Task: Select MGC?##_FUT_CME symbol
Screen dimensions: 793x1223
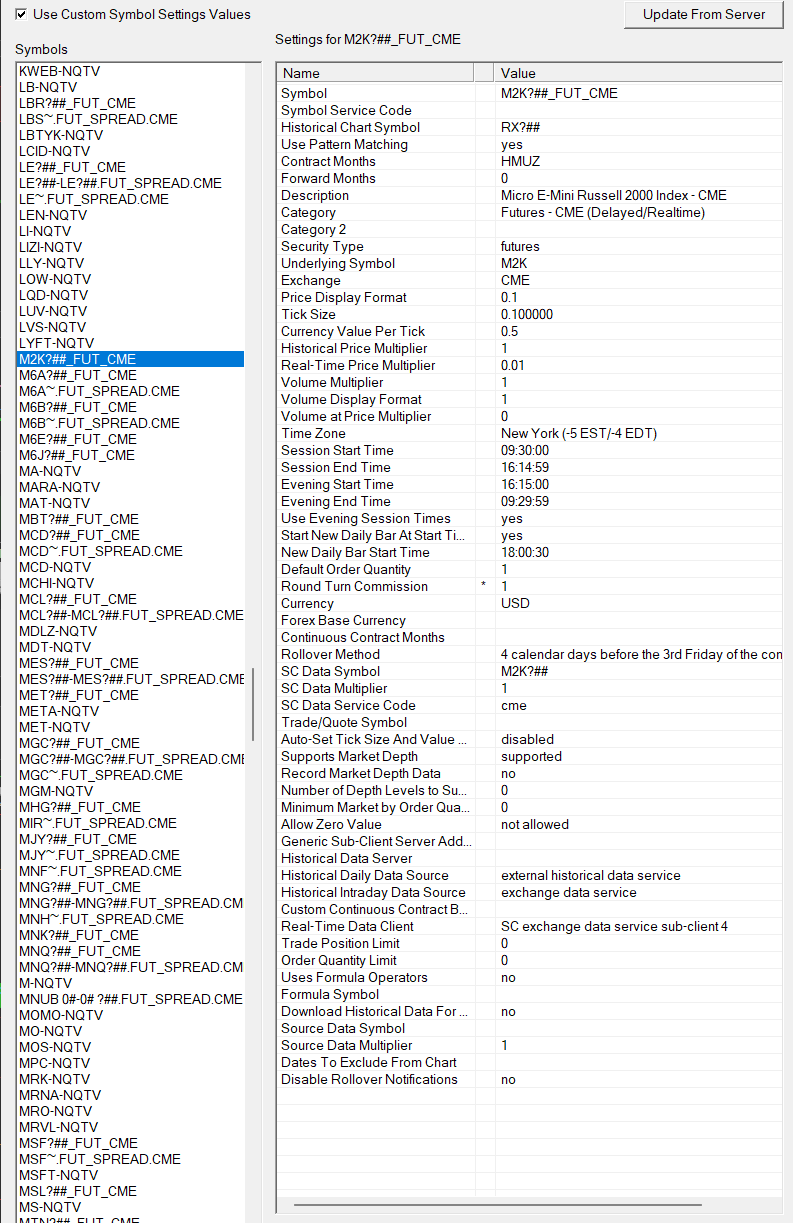Action: pyautogui.click(x=79, y=743)
